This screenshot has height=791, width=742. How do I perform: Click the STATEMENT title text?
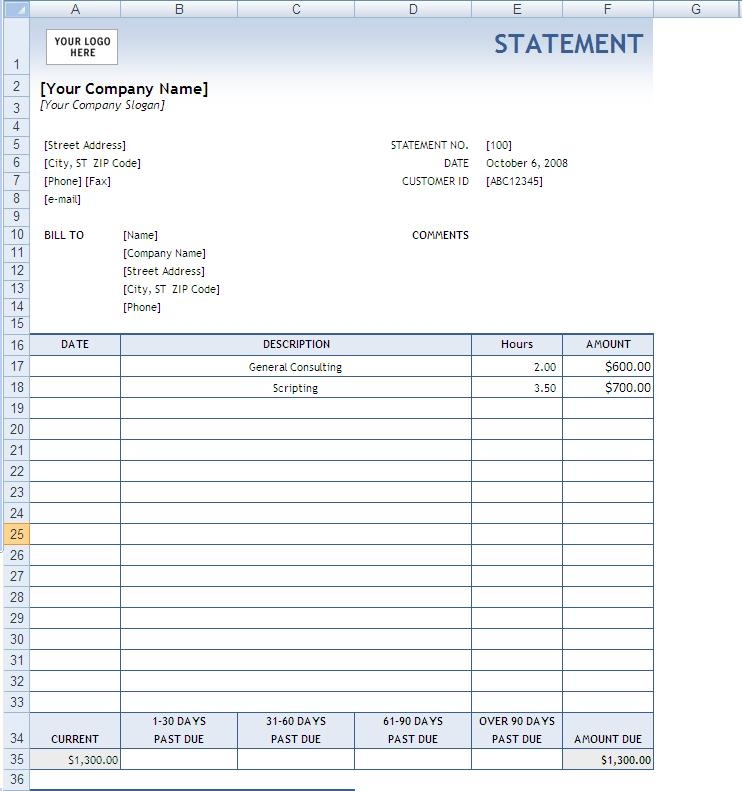[568, 44]
